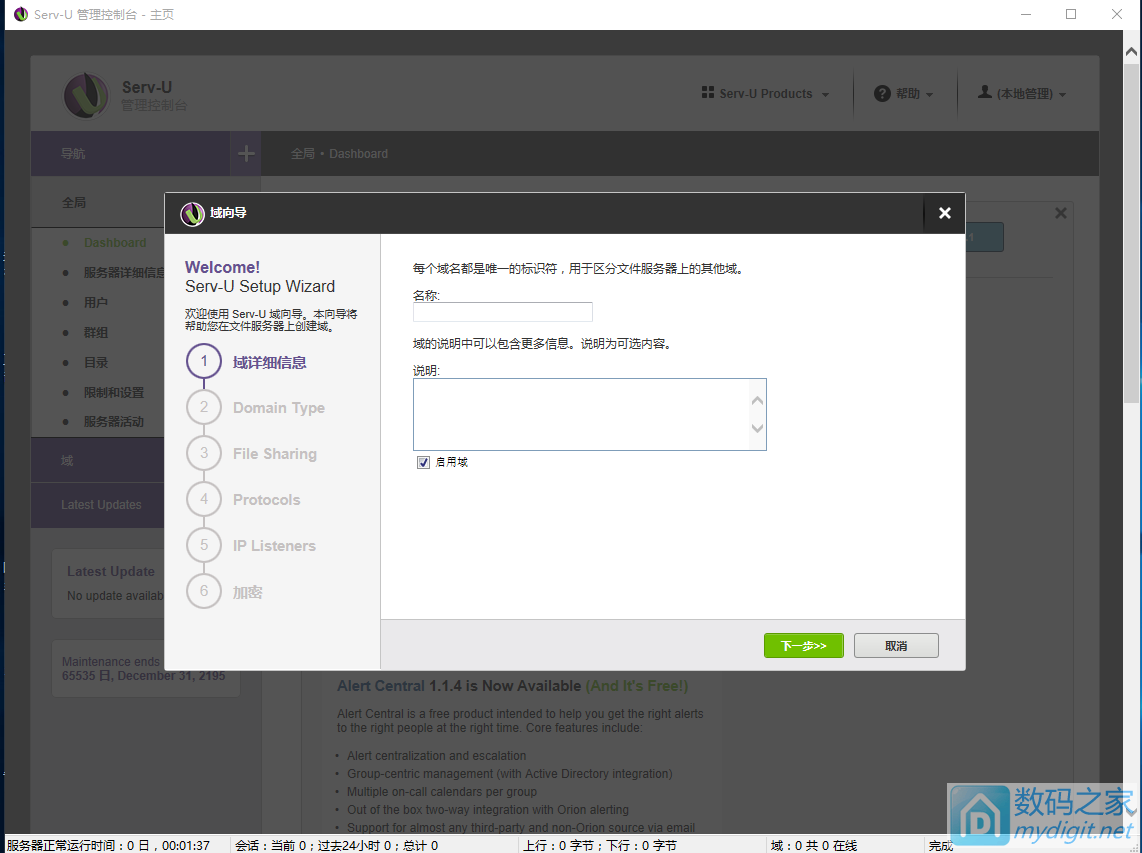
Task: Open 服务器活动 in the sidebar
Action: tap(114, 422)
